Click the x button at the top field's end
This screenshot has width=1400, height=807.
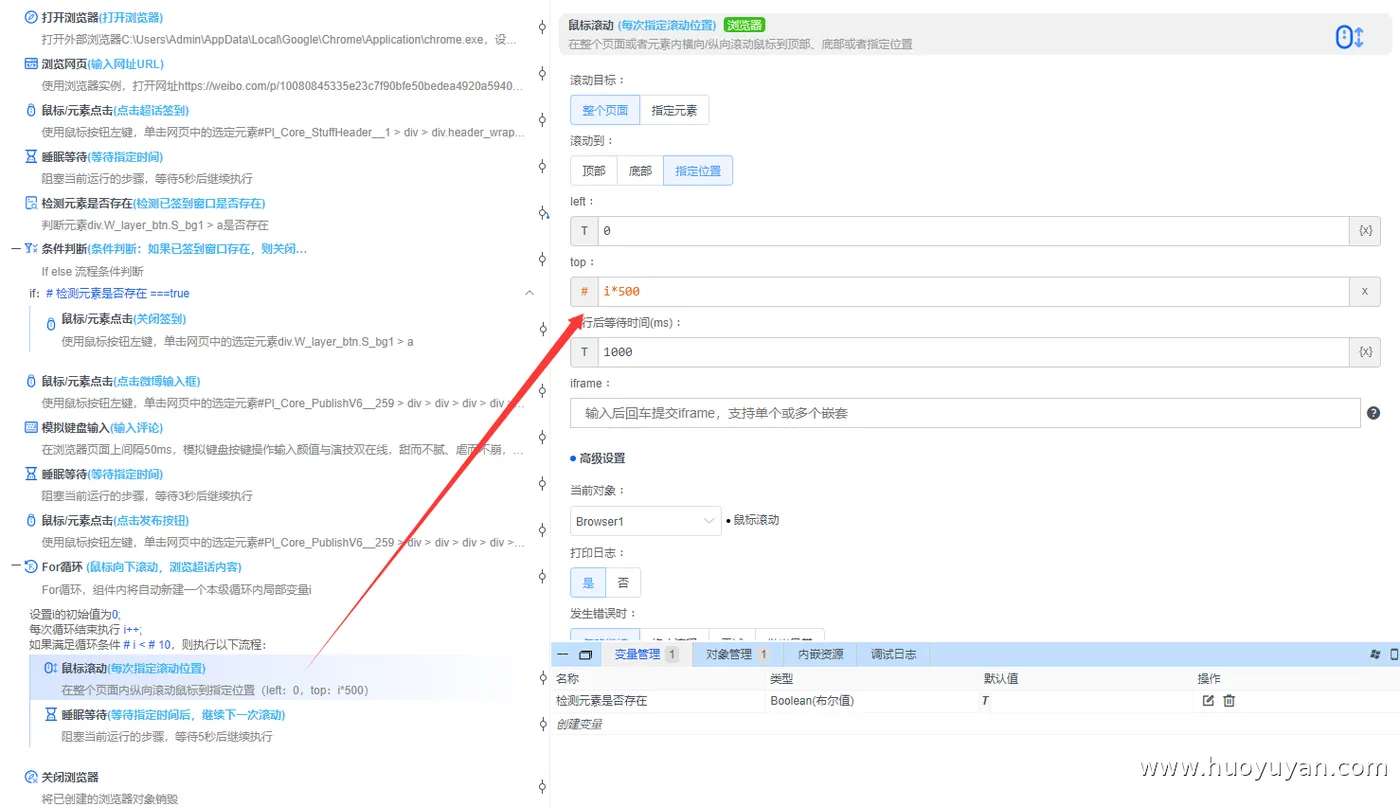coord(1365,292)
